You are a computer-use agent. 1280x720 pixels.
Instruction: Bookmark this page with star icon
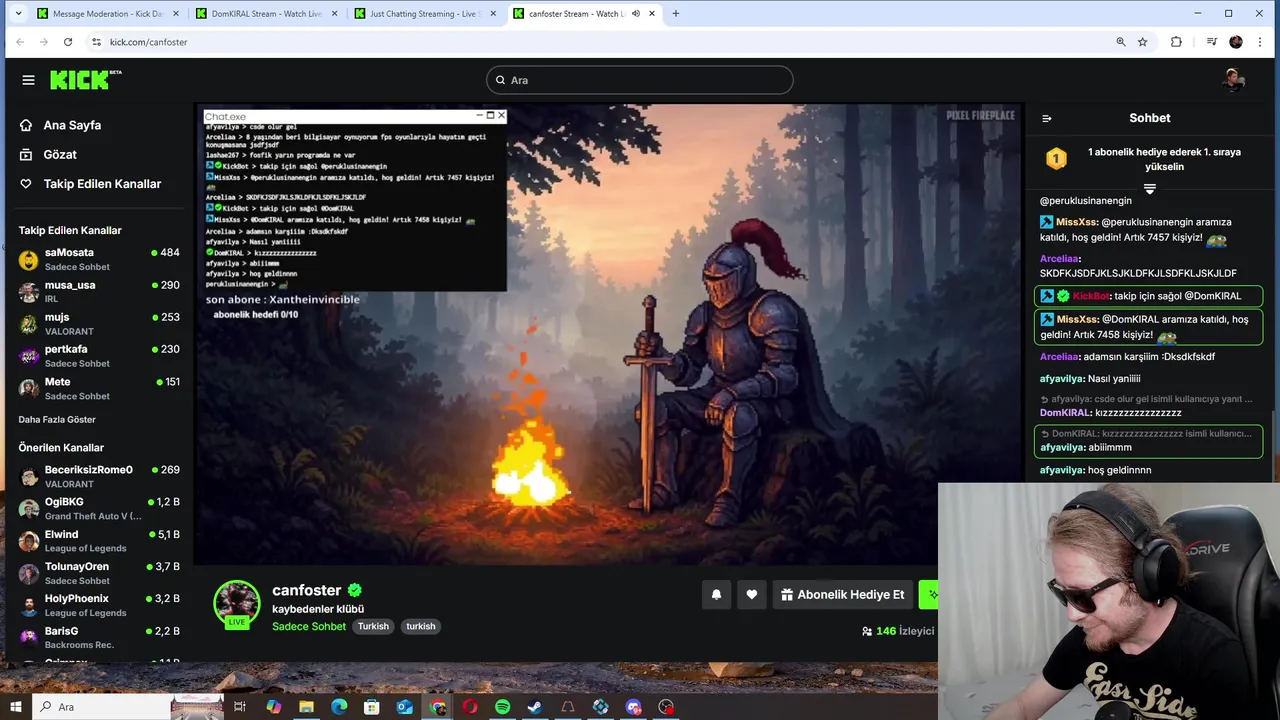coord(1143,42)
